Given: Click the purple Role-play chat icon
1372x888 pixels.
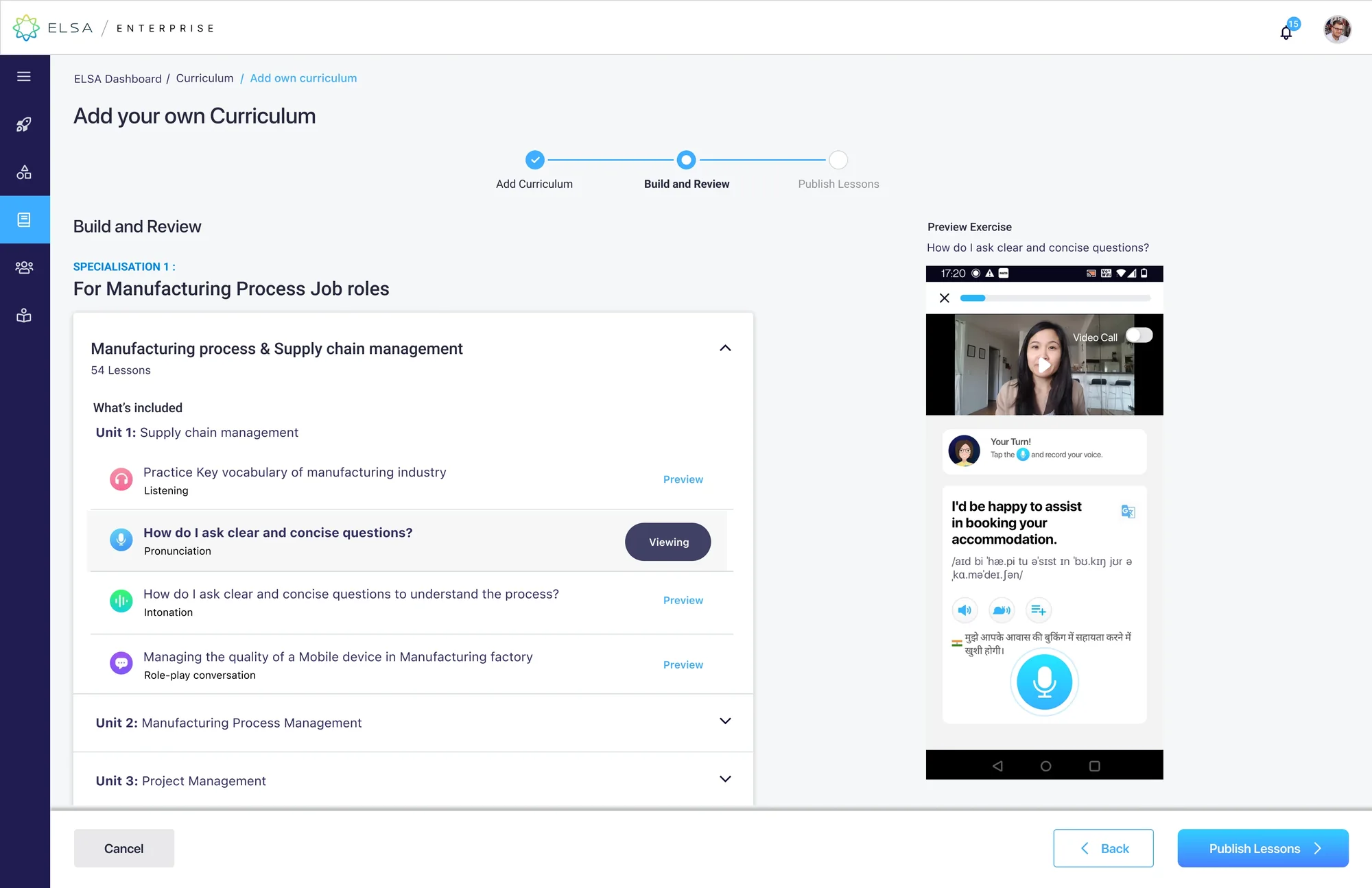Looking at the screenshot, I should coord(121,663).
